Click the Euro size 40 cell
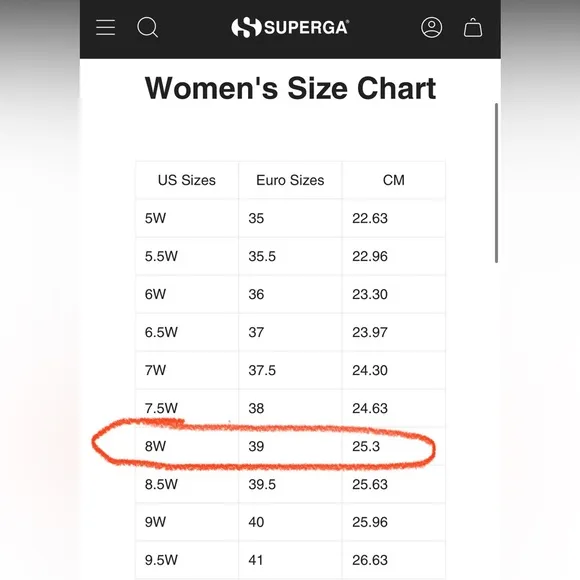This screenshot has height=580, width=580. 290,522
